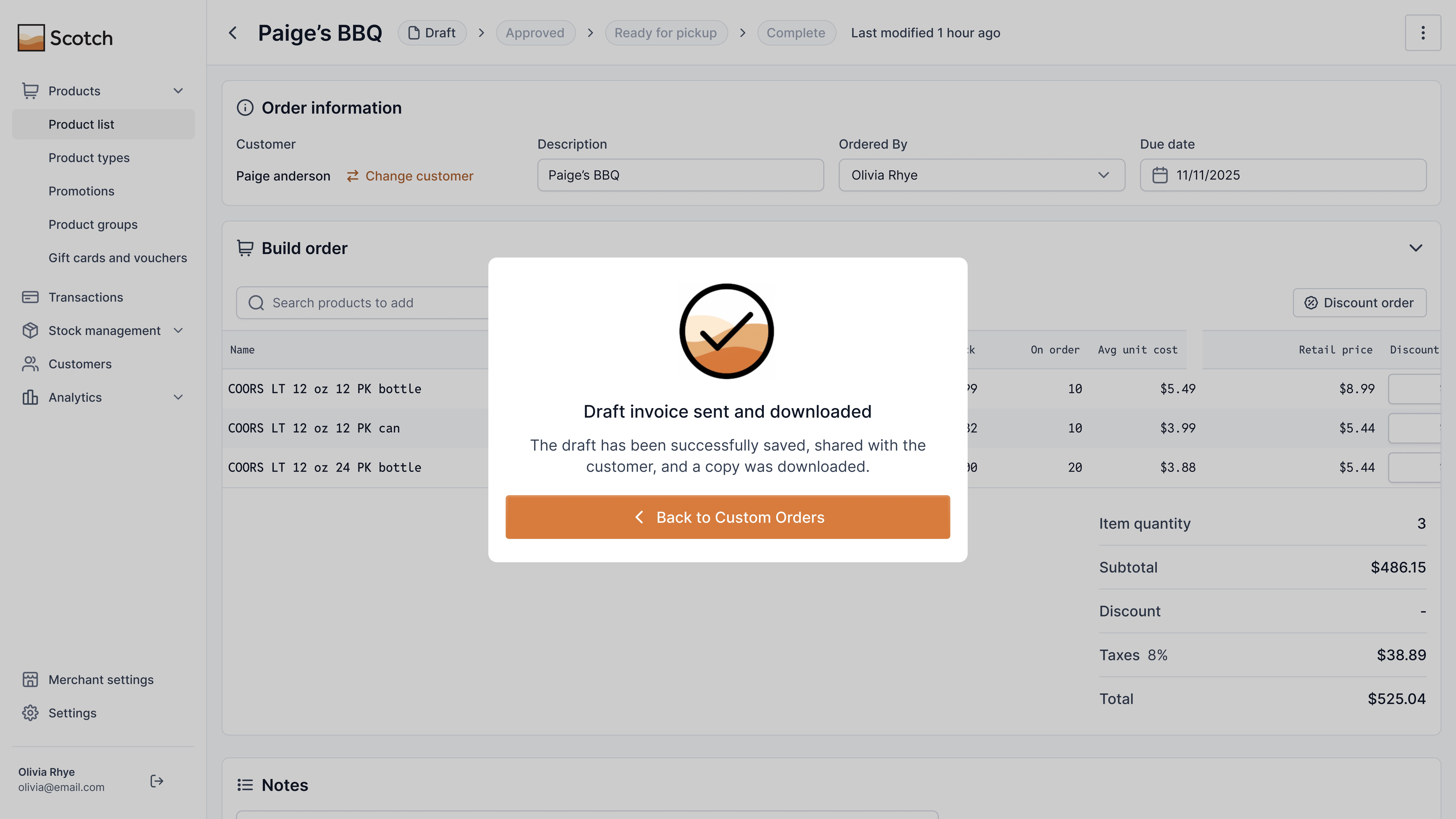
Task: Open Settings from the sidebar
Action: (72, 713)
